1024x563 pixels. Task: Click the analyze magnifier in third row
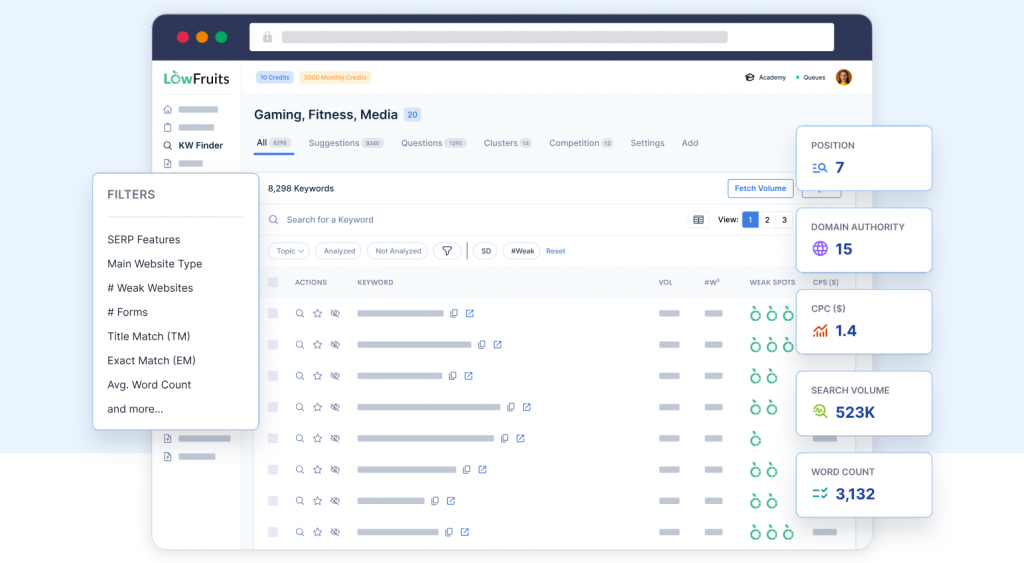300,376
